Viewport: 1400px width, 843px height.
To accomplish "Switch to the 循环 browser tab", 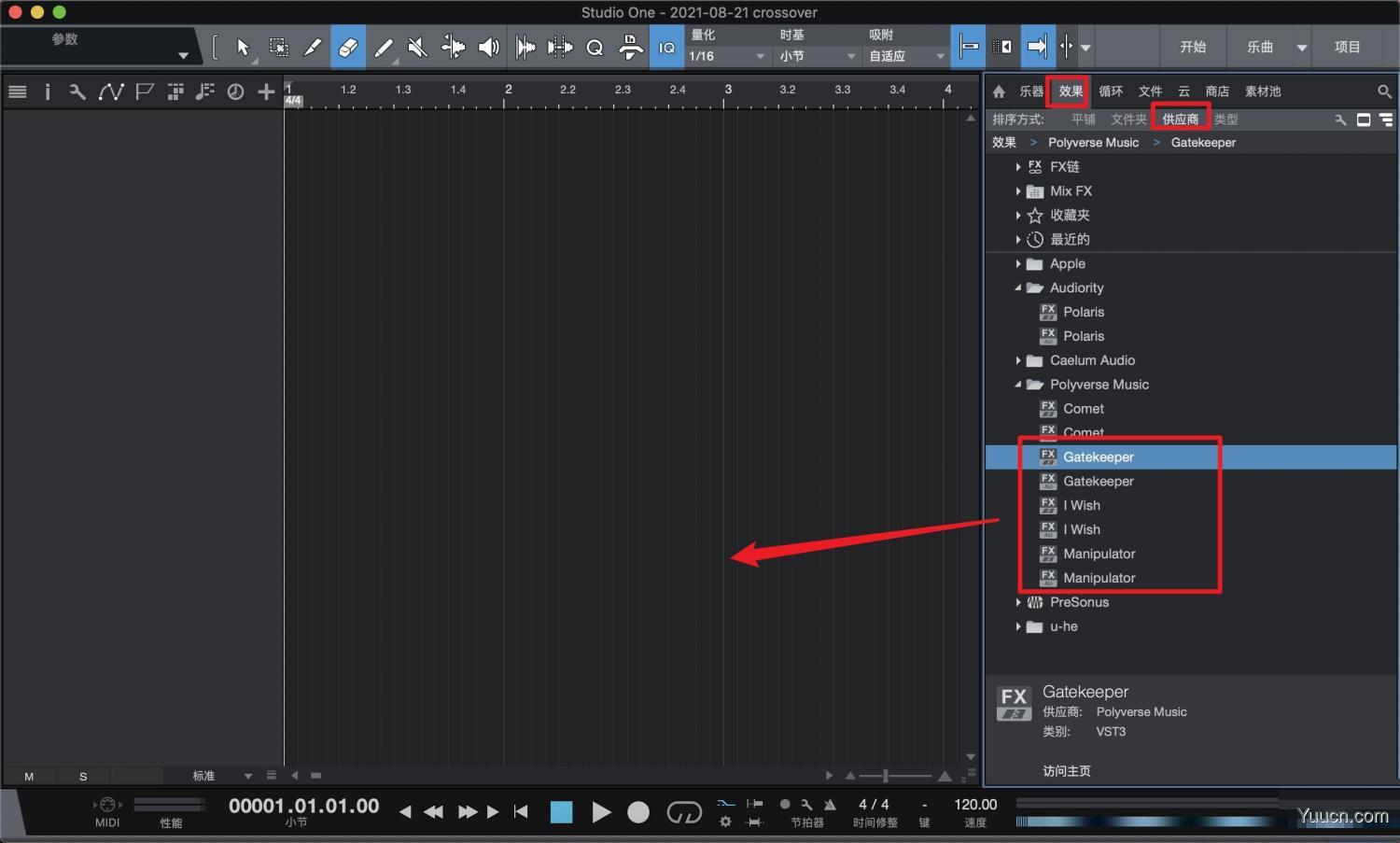I will coord(1111,91).
